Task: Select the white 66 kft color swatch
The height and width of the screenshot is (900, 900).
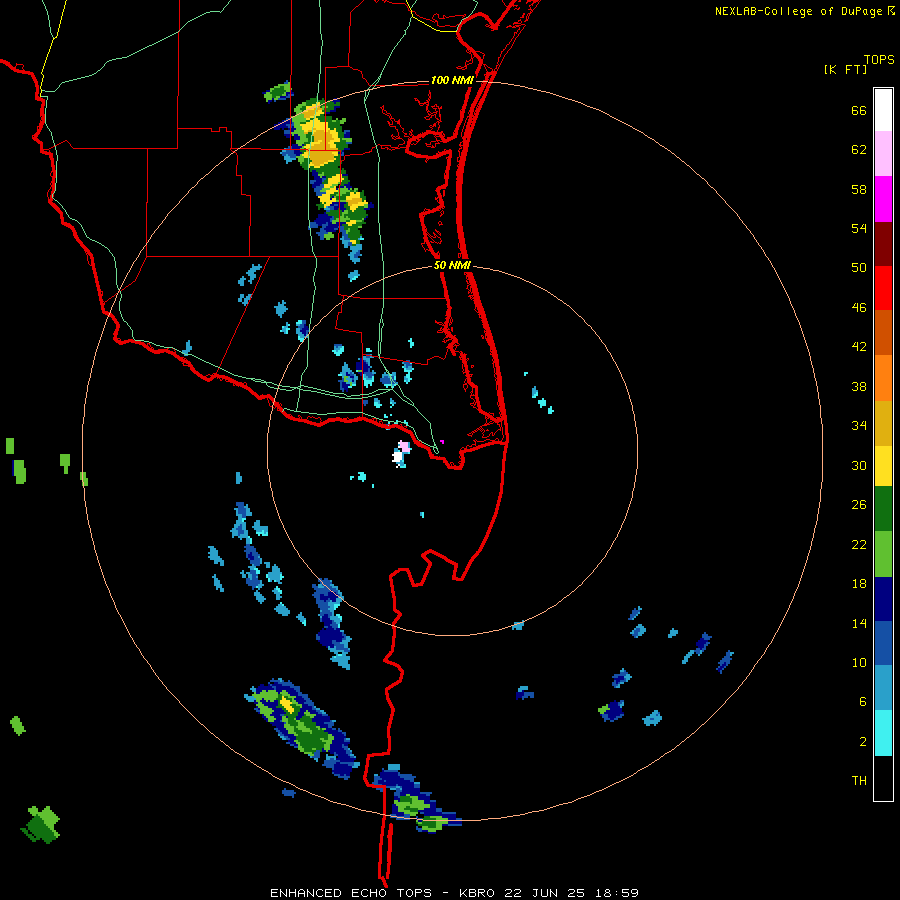Action: coord(883,110)
